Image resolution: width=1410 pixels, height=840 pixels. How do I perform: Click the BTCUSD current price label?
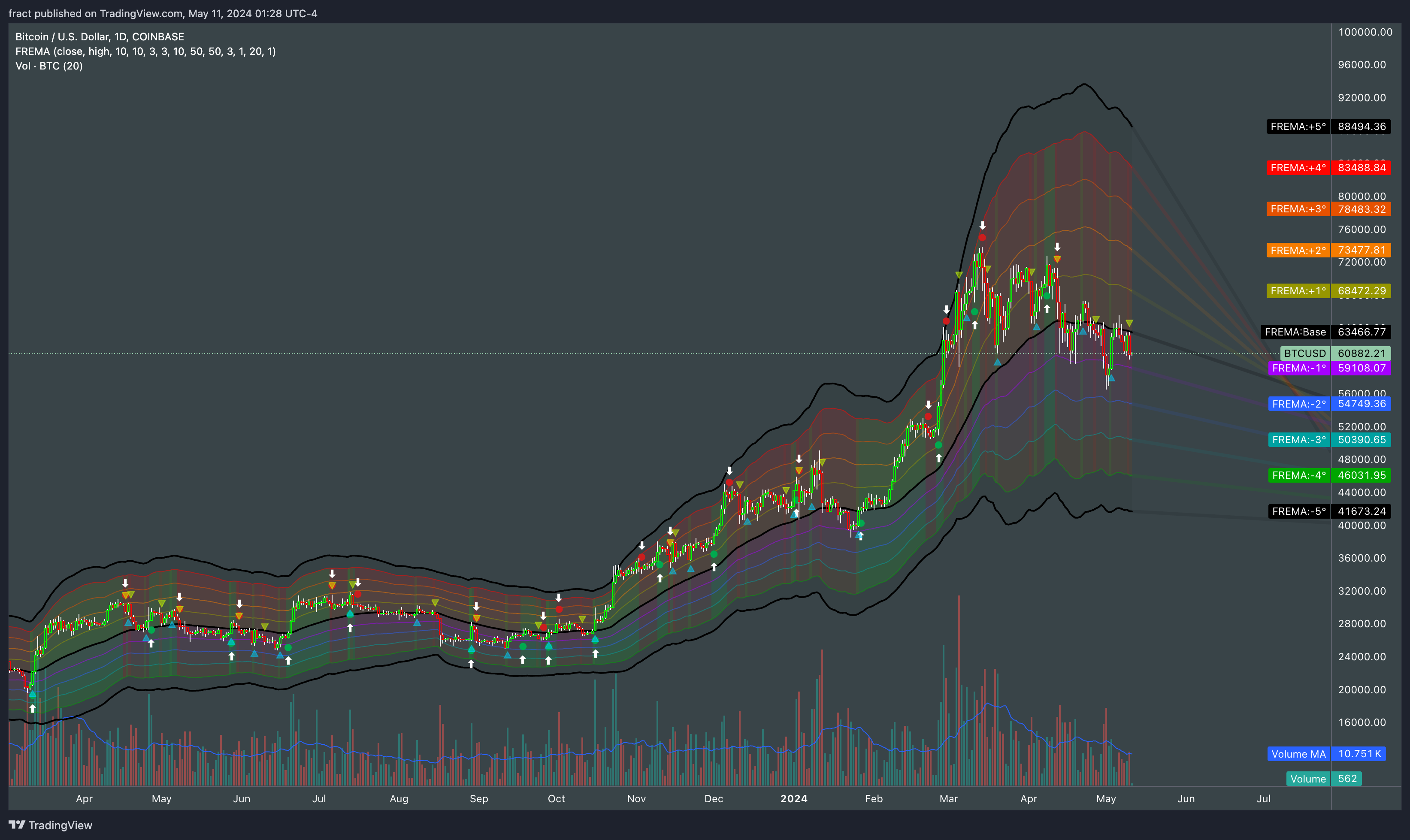1335,353
